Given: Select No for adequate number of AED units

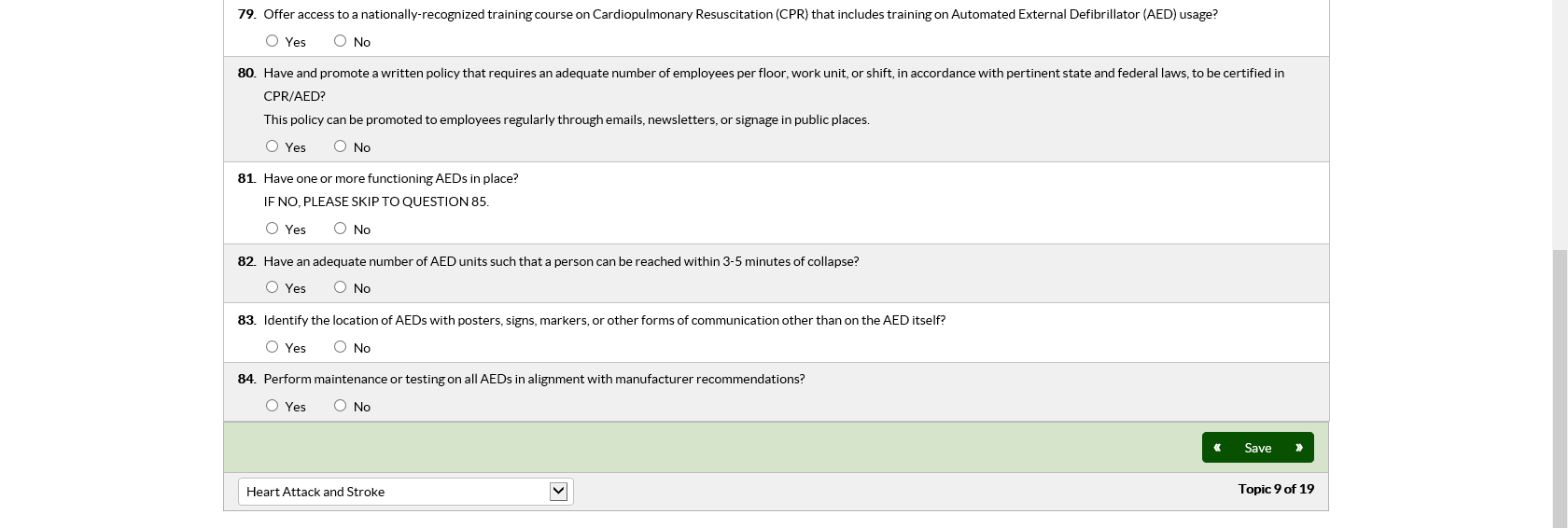Looking at the screenshot, I should [340, 287].
